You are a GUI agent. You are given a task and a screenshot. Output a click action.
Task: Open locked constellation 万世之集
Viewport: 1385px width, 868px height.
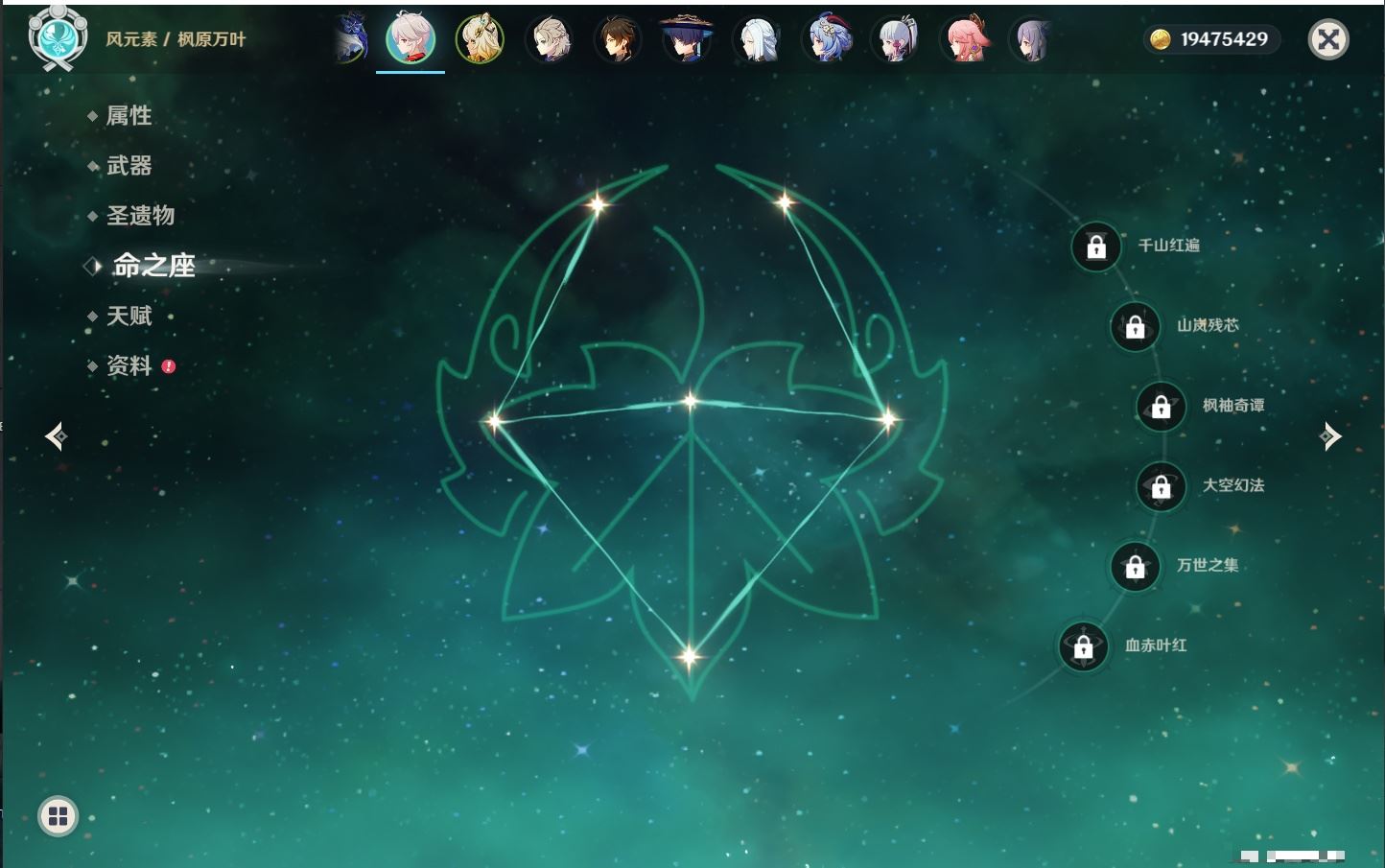pyautogui.click(x=1136, y=566)
